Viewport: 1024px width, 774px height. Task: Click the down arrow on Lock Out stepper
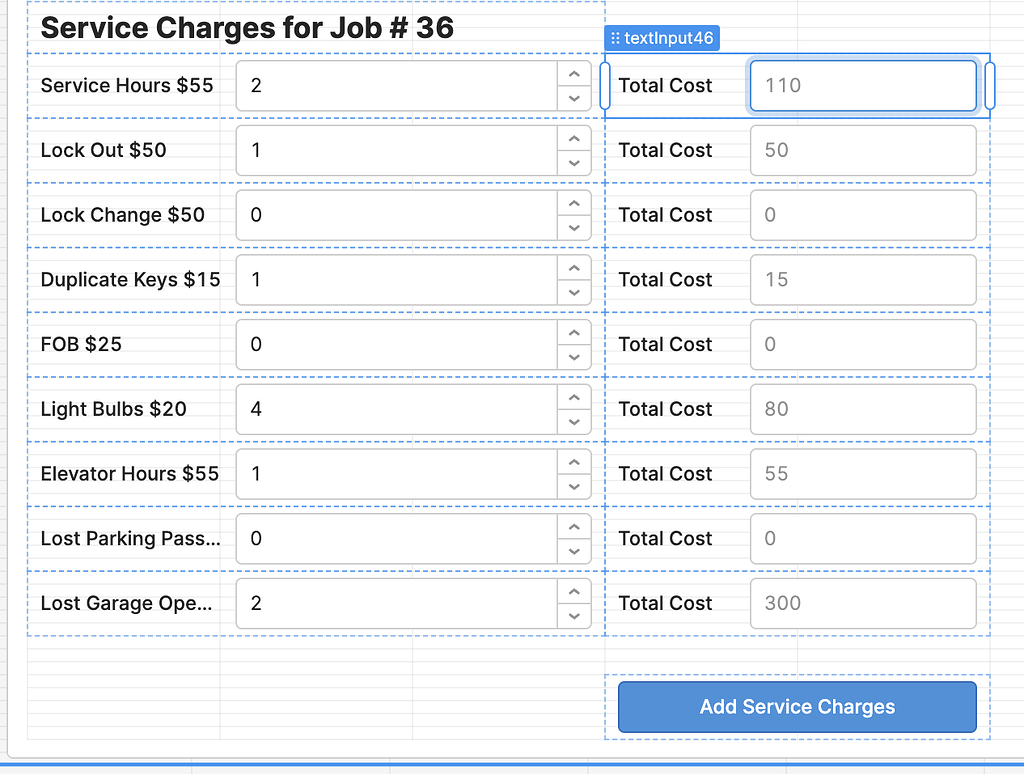click(573, 162)
